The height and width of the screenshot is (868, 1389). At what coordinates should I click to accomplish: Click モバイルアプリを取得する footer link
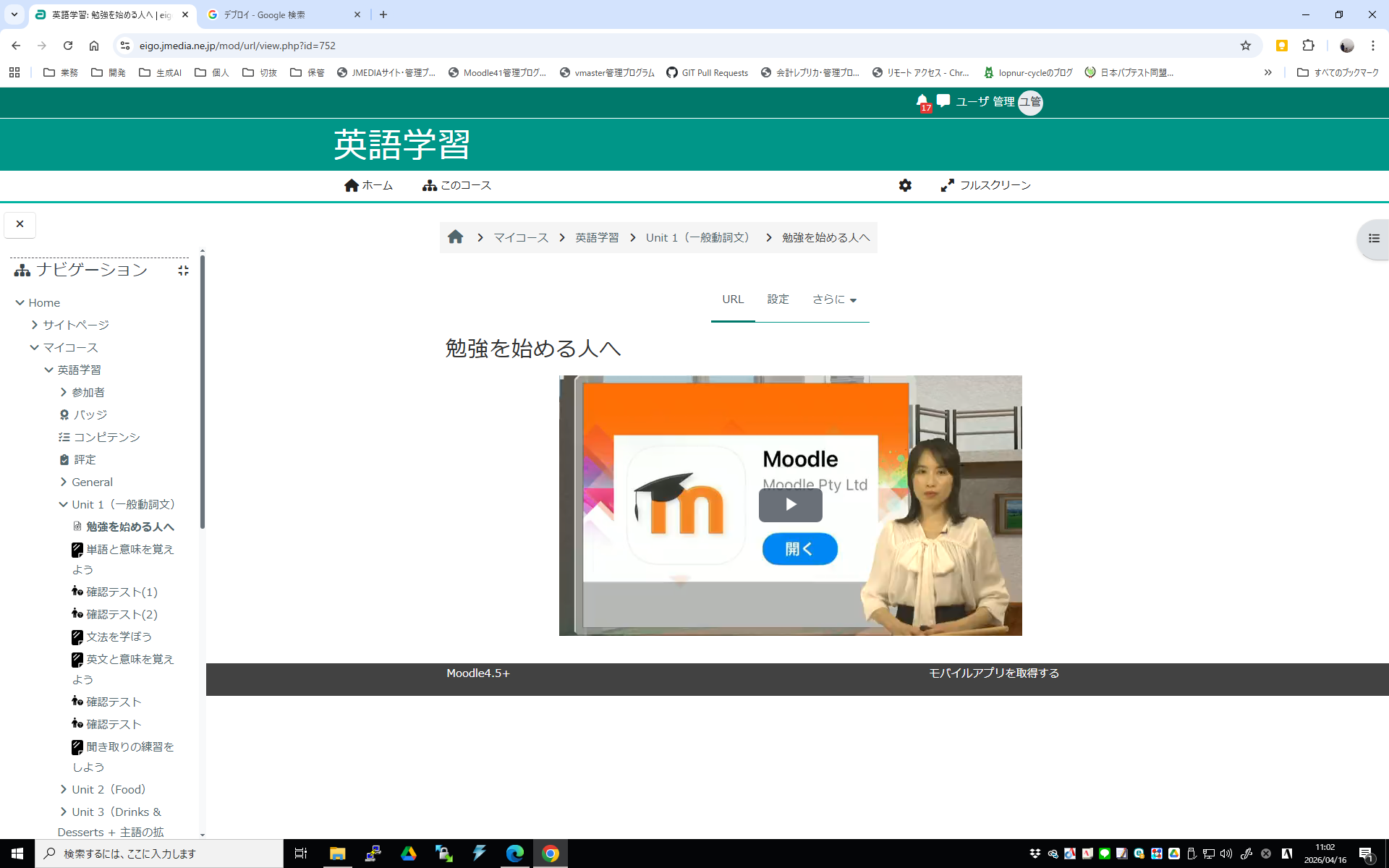(994, 673)
